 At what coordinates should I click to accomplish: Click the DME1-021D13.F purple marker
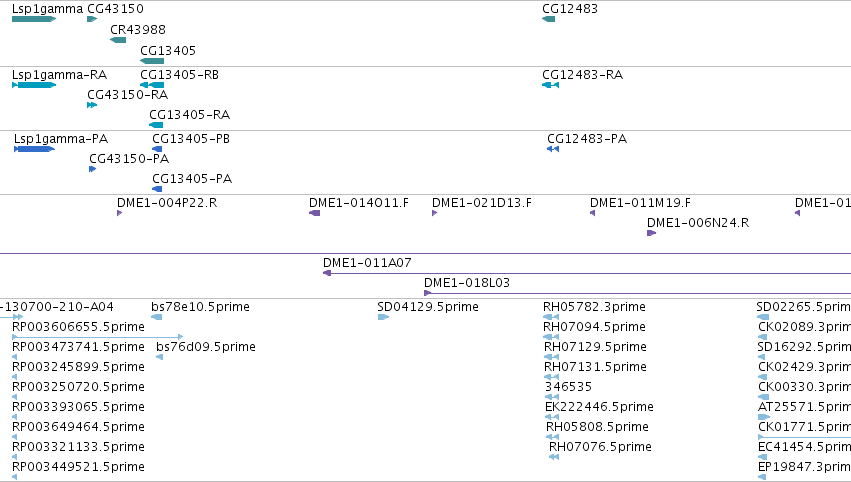[x=434, y=213]
